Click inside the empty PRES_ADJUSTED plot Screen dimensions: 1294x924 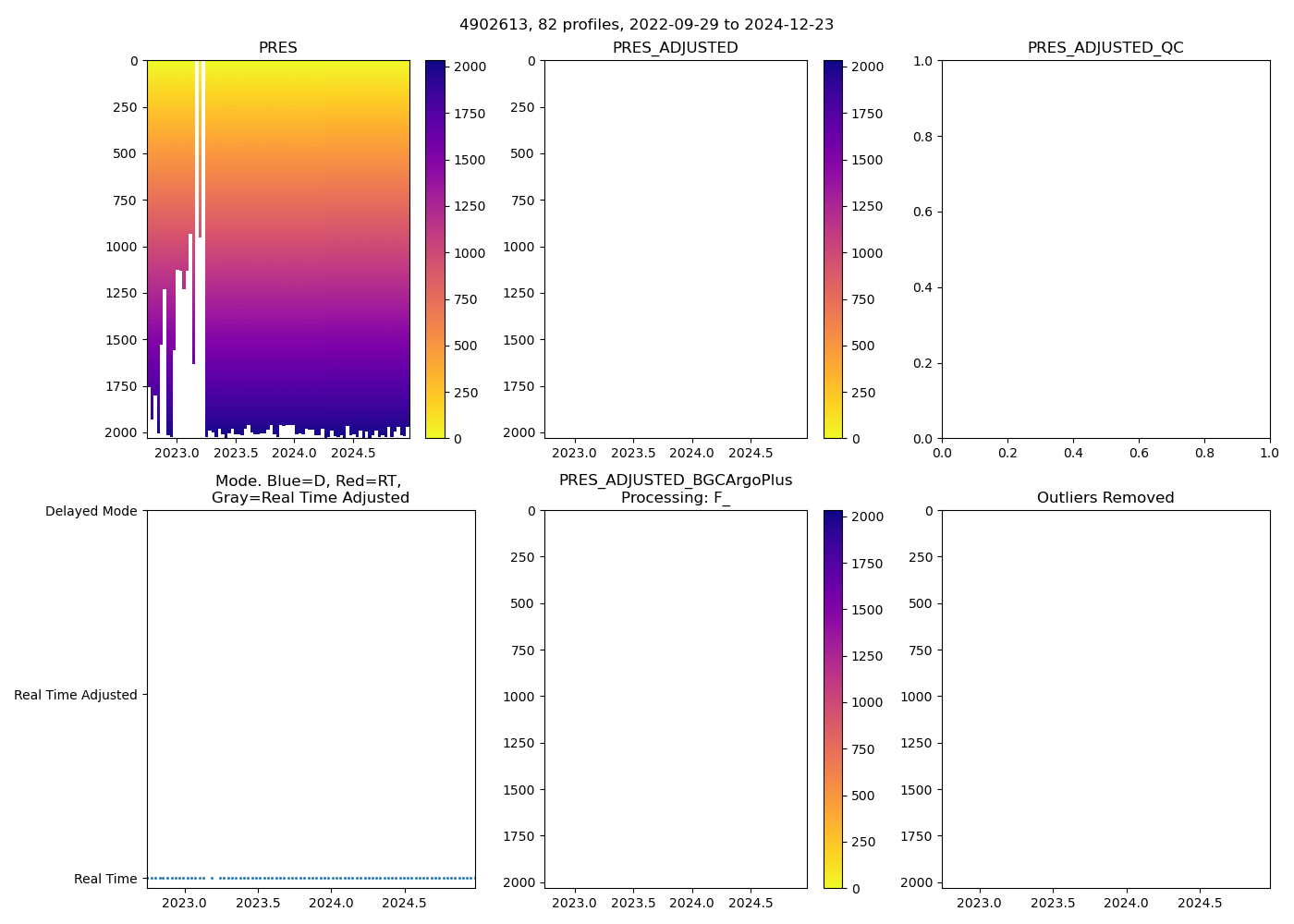coord(675,249)
